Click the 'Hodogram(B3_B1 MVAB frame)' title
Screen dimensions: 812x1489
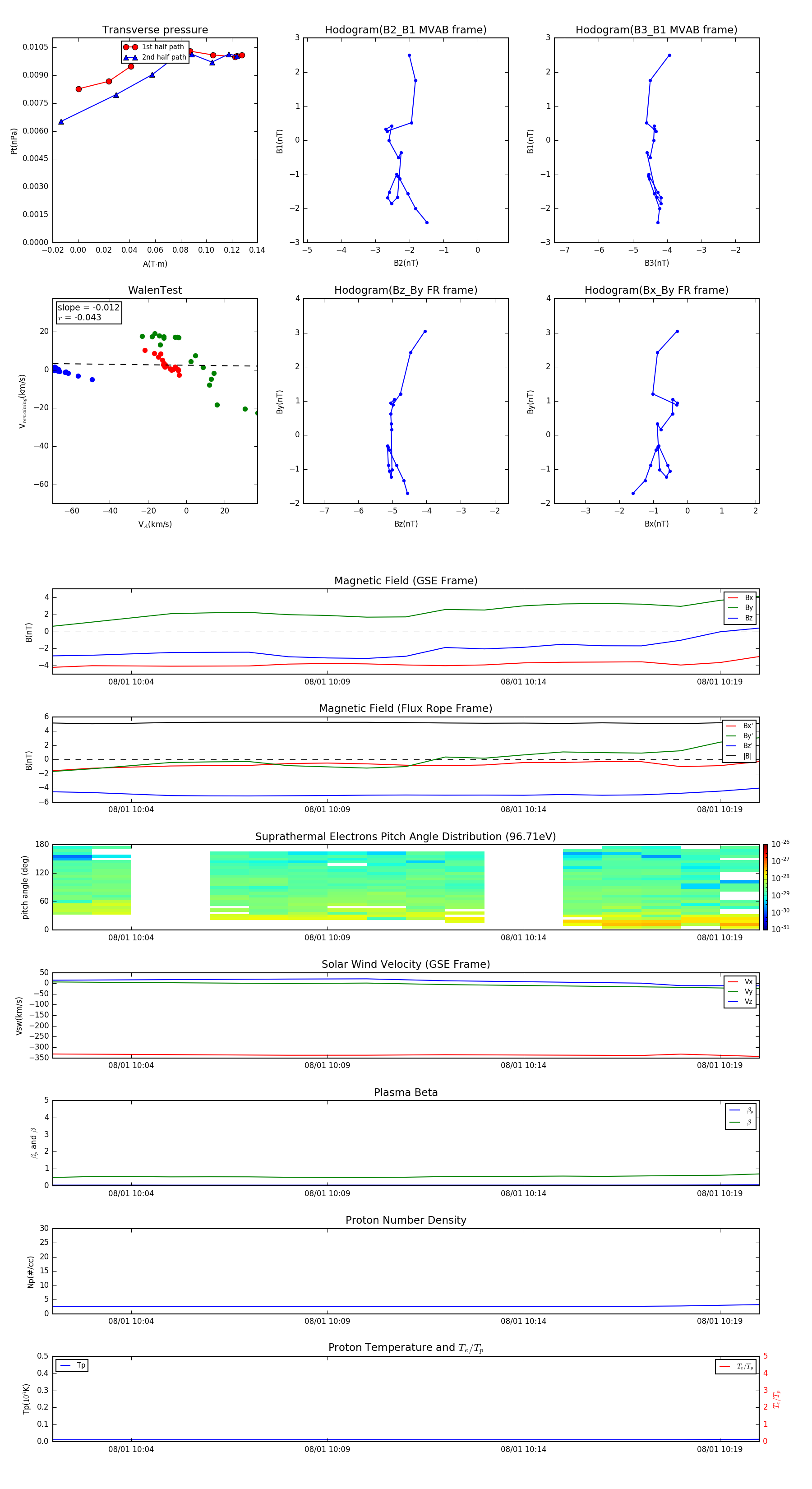click(x=656, y=29)
